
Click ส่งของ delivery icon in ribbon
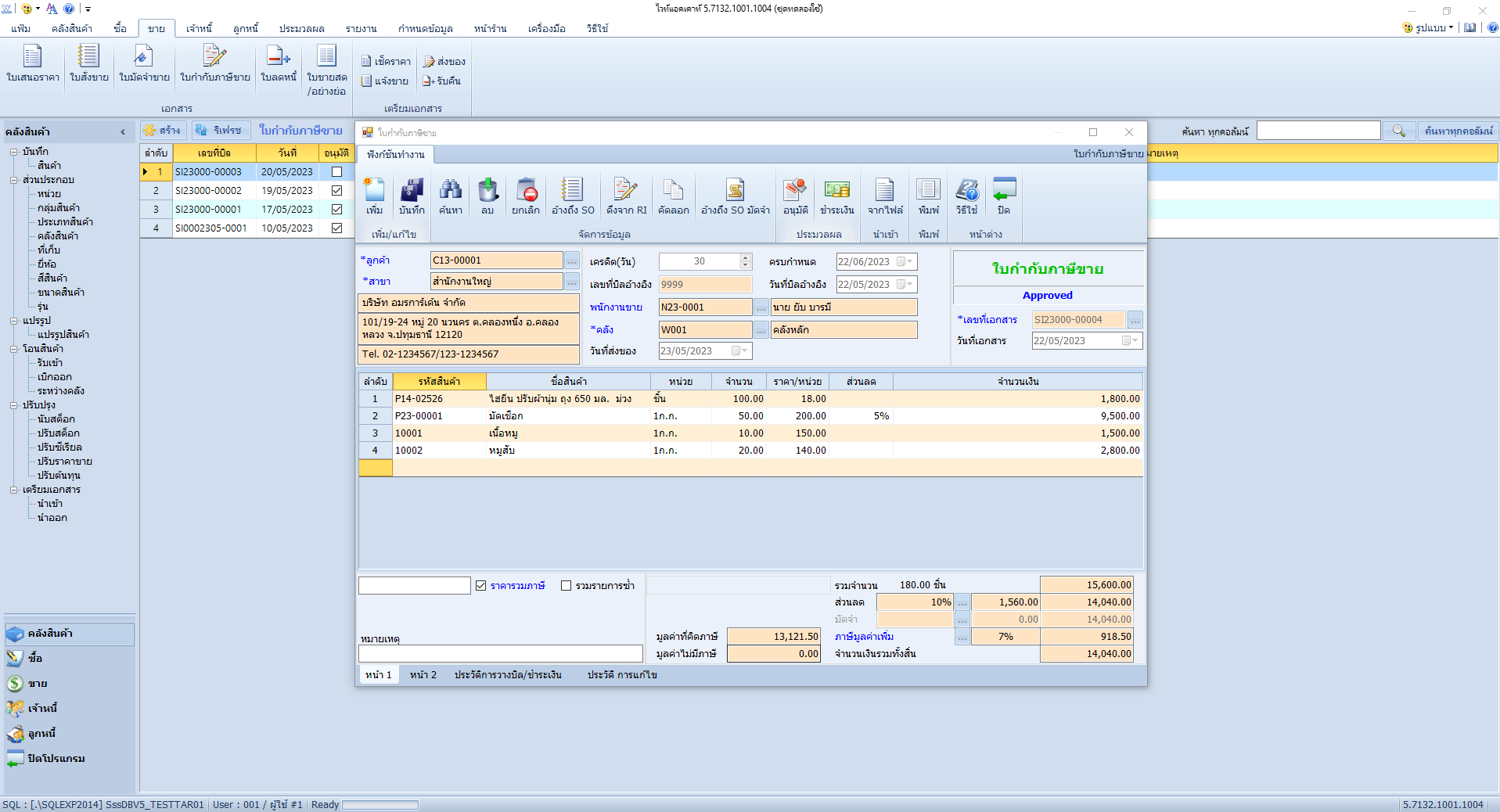tap(444, 61)
